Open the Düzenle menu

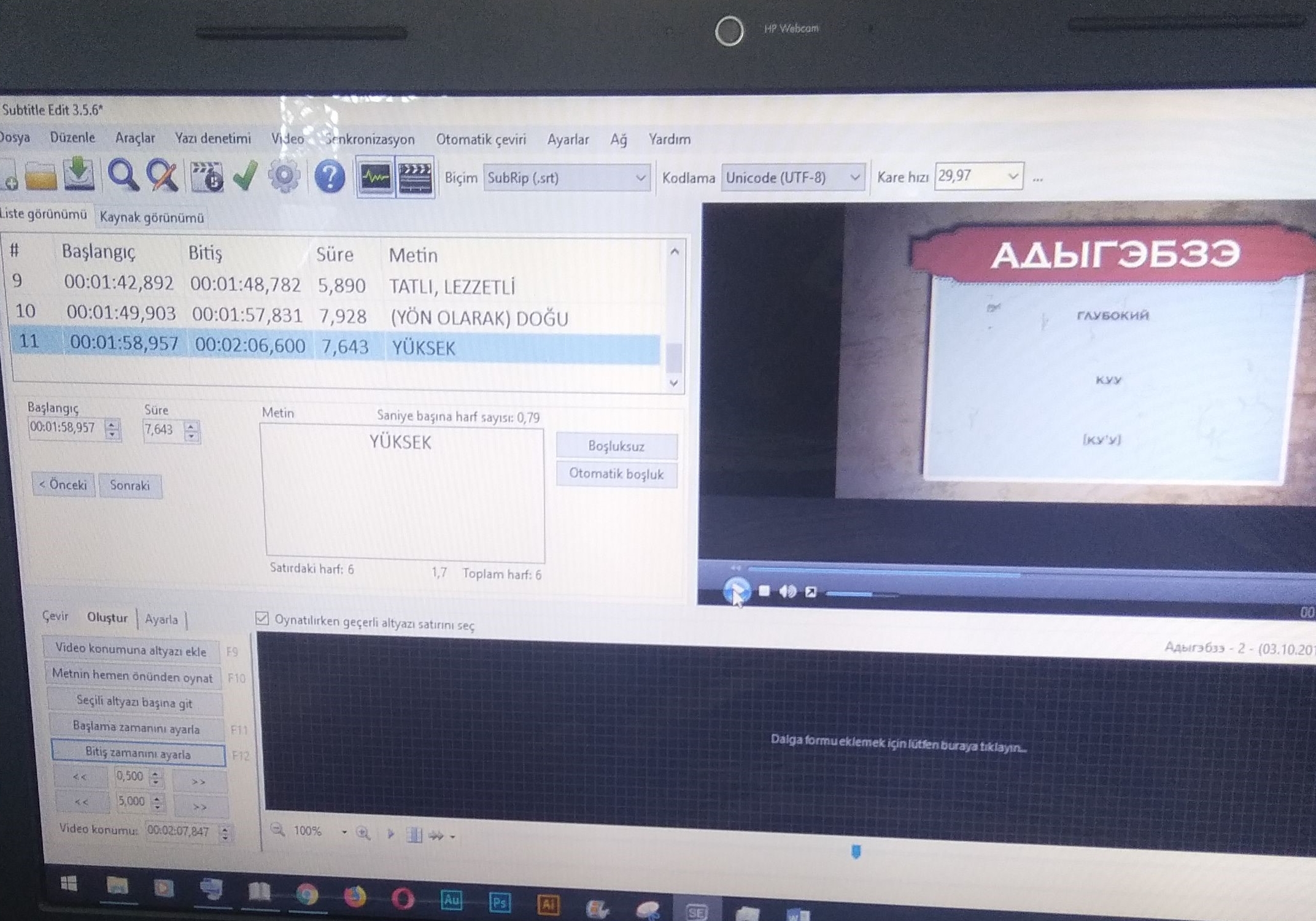[72, 137]
